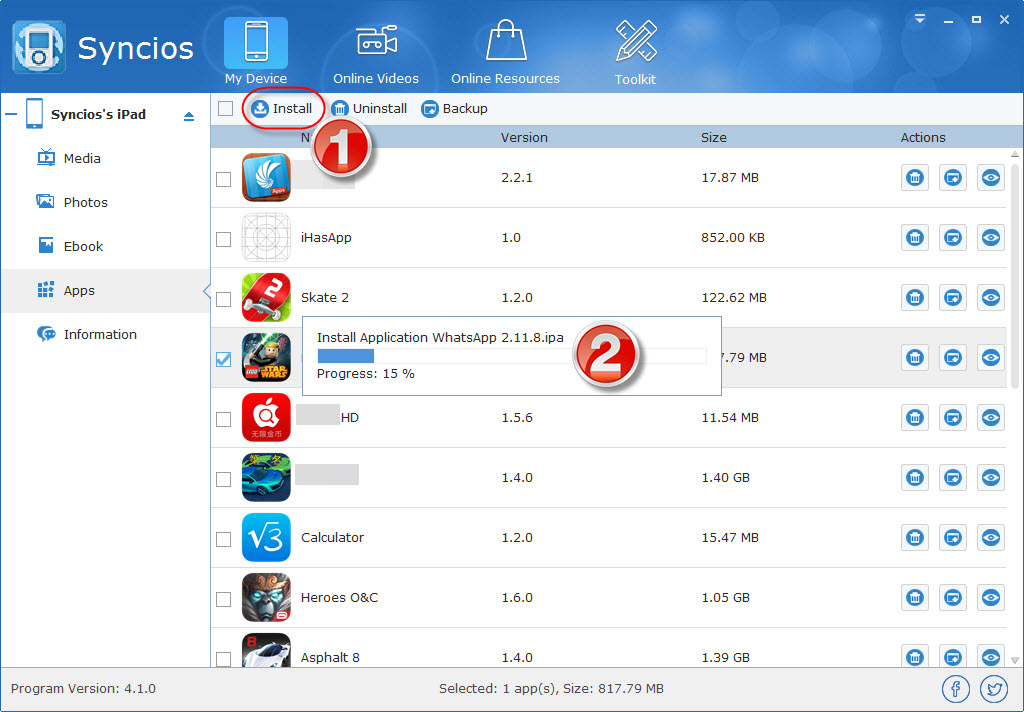Image resolution: width=1024 pixels, height=712 pixels.
Task: Open Photos in the sidebar
Action: coord(105,202)
